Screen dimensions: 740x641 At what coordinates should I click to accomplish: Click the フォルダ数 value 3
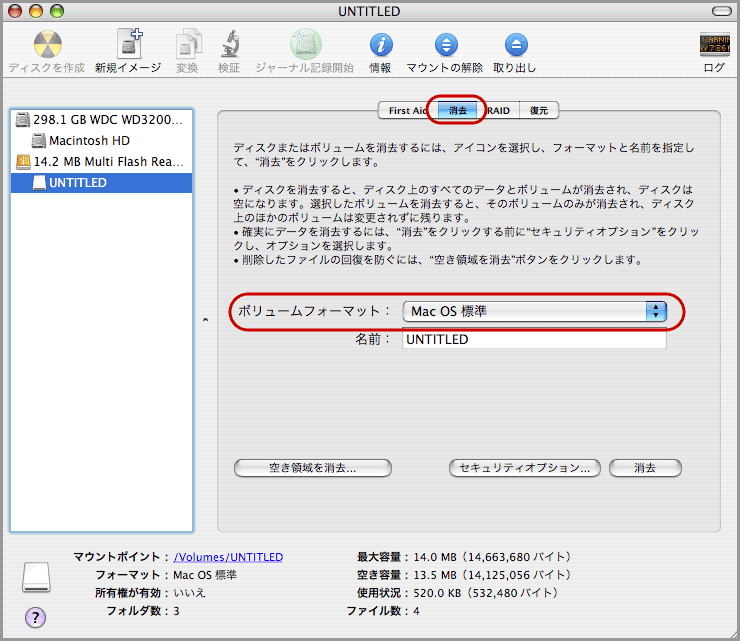(177, 611)
